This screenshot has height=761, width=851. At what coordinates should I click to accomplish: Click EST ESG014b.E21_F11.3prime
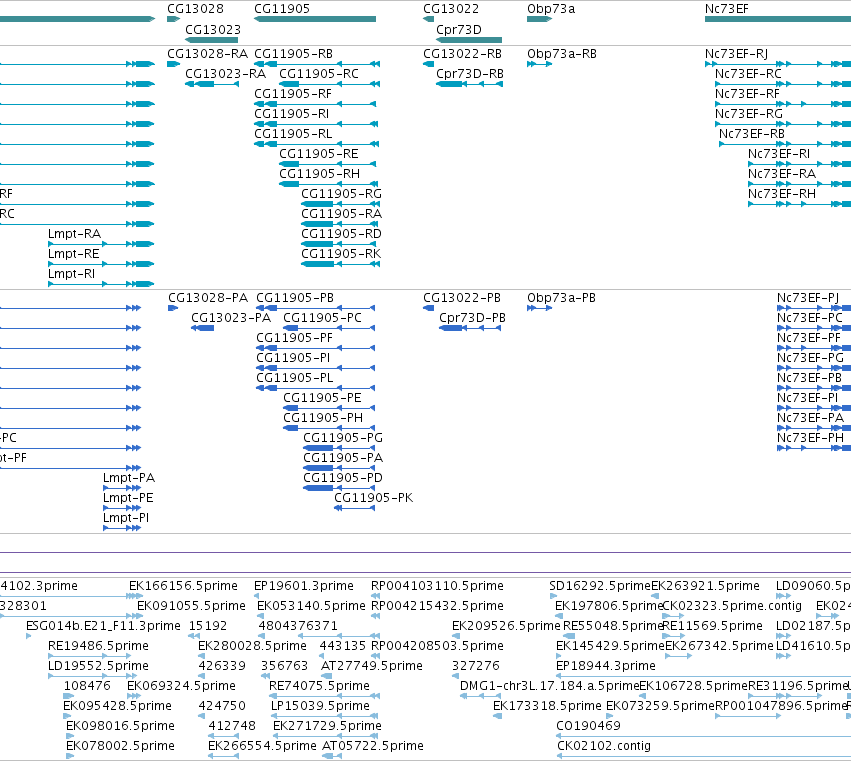[103, 626]
